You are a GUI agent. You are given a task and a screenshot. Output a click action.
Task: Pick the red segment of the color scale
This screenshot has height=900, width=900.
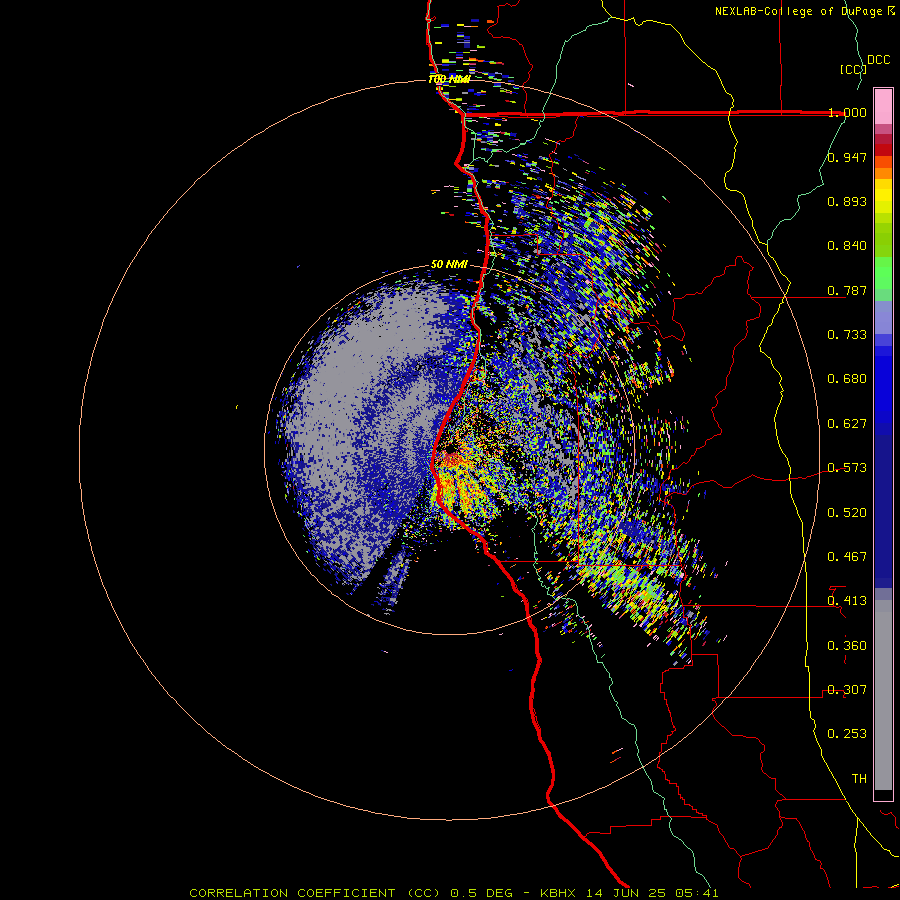883,149
